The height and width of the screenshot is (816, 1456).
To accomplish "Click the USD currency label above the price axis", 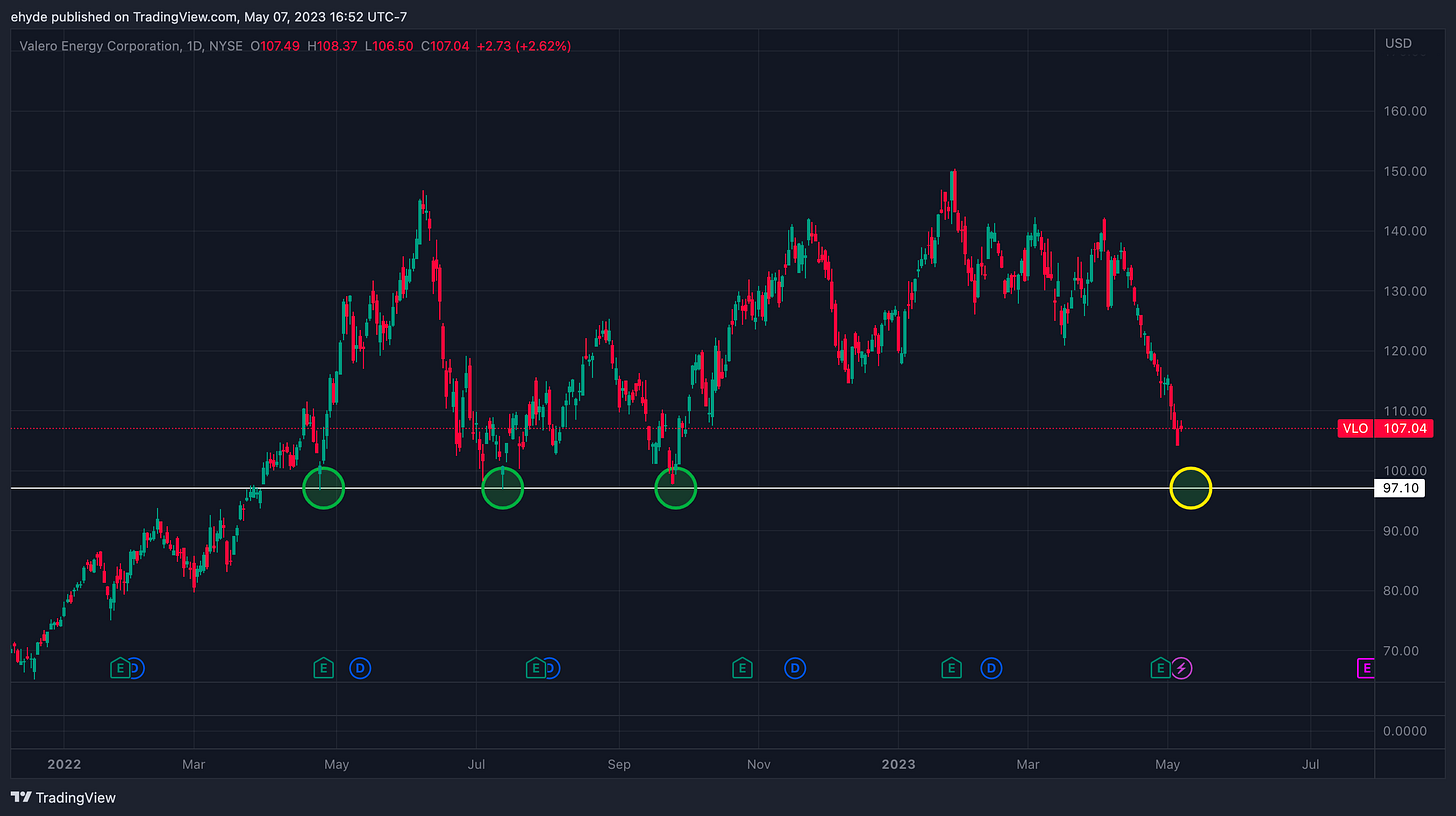I will 1398,44.
